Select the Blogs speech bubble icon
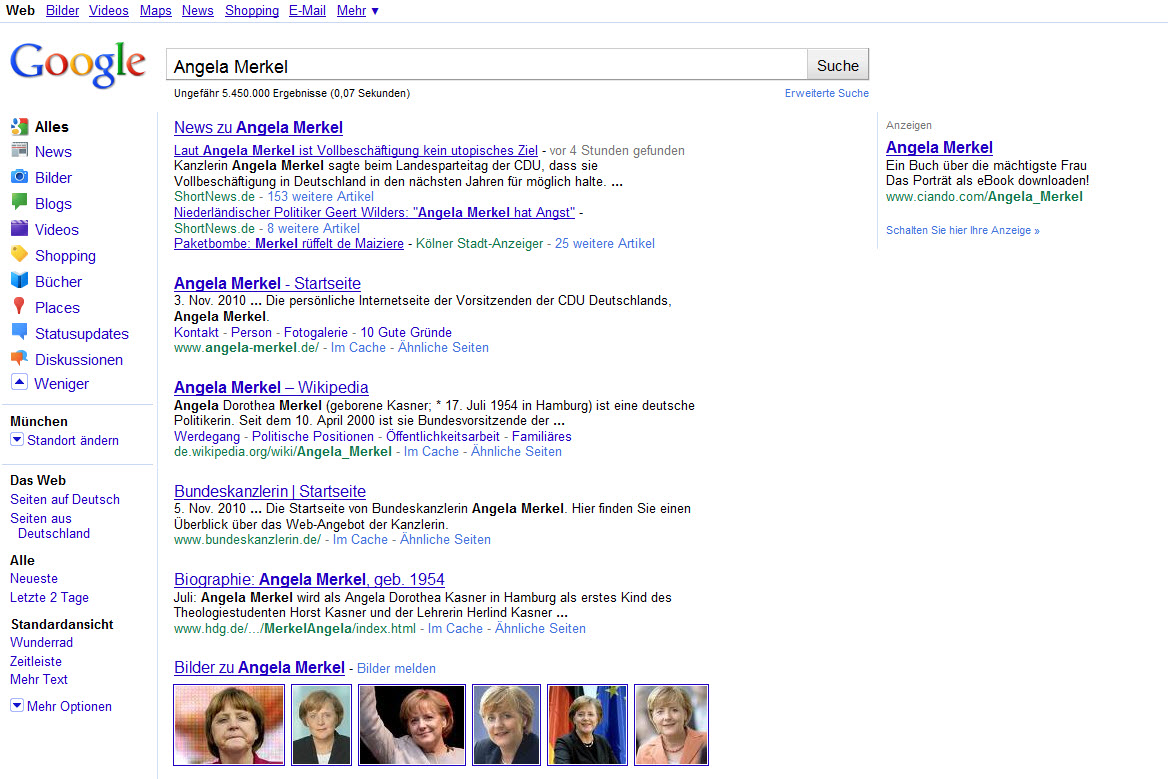 tap(19, 203)
